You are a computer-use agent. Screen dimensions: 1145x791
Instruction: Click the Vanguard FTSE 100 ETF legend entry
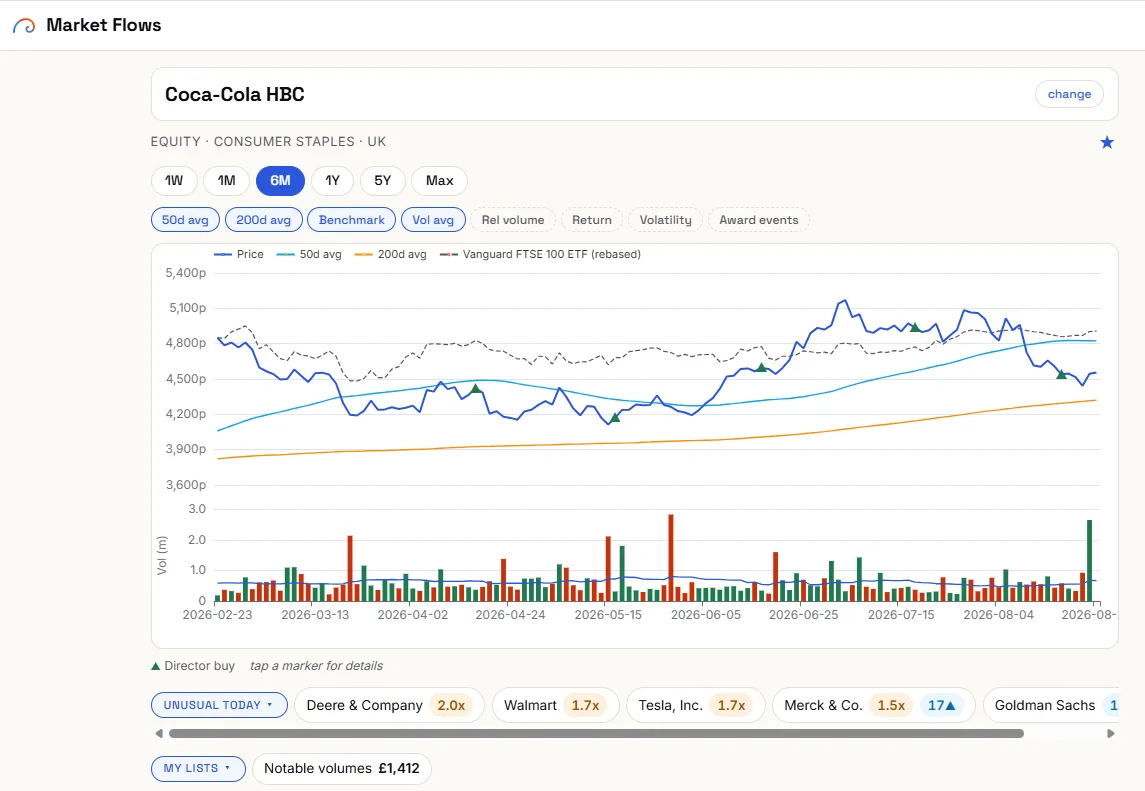[x=540, y=254]
